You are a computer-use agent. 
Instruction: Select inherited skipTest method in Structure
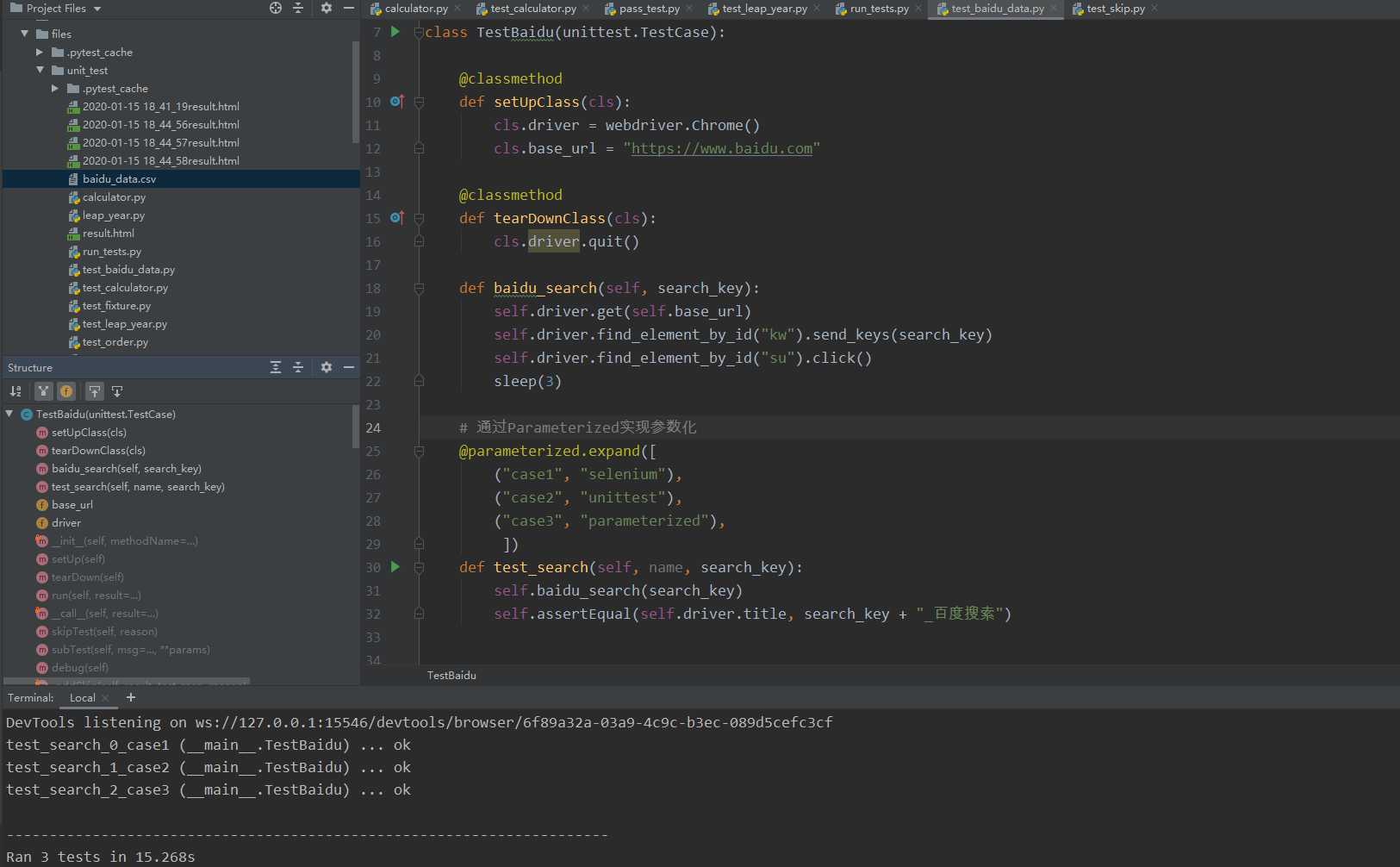tap(104, 632)
